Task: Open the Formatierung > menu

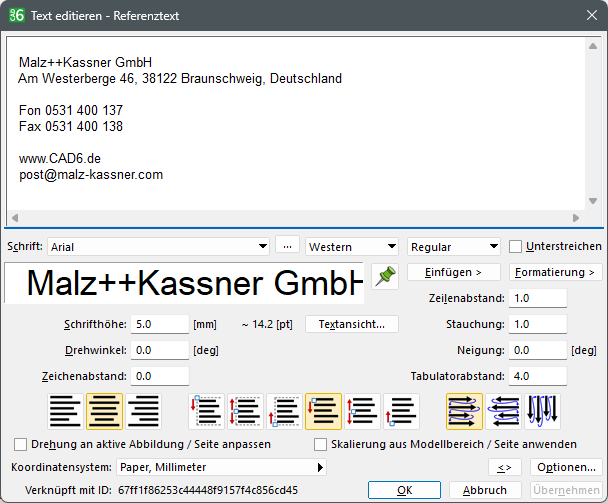Action: click(x=556, y=272)
